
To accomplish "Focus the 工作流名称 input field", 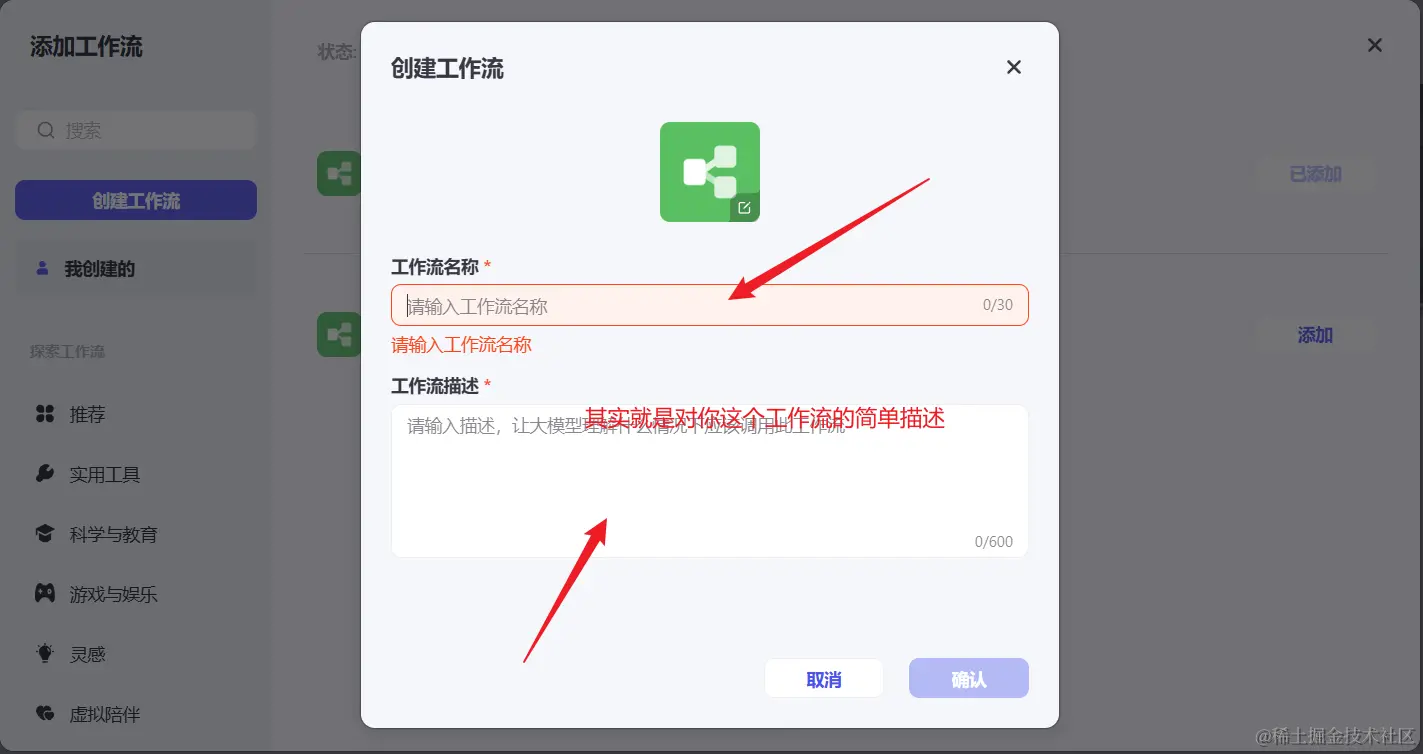I will pyautogui.click(x=709, y=305).
